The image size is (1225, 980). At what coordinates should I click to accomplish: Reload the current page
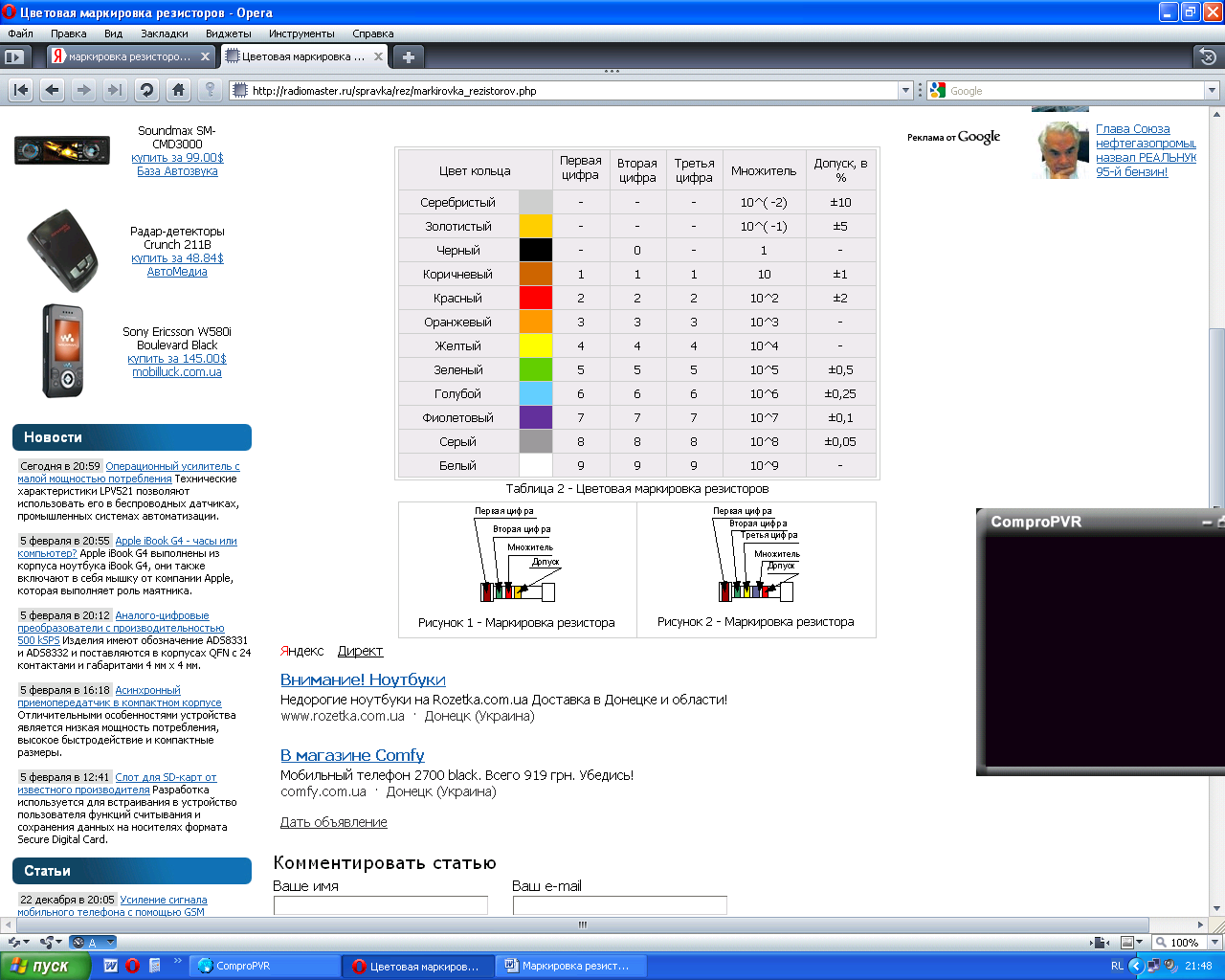tap(146, 90)
